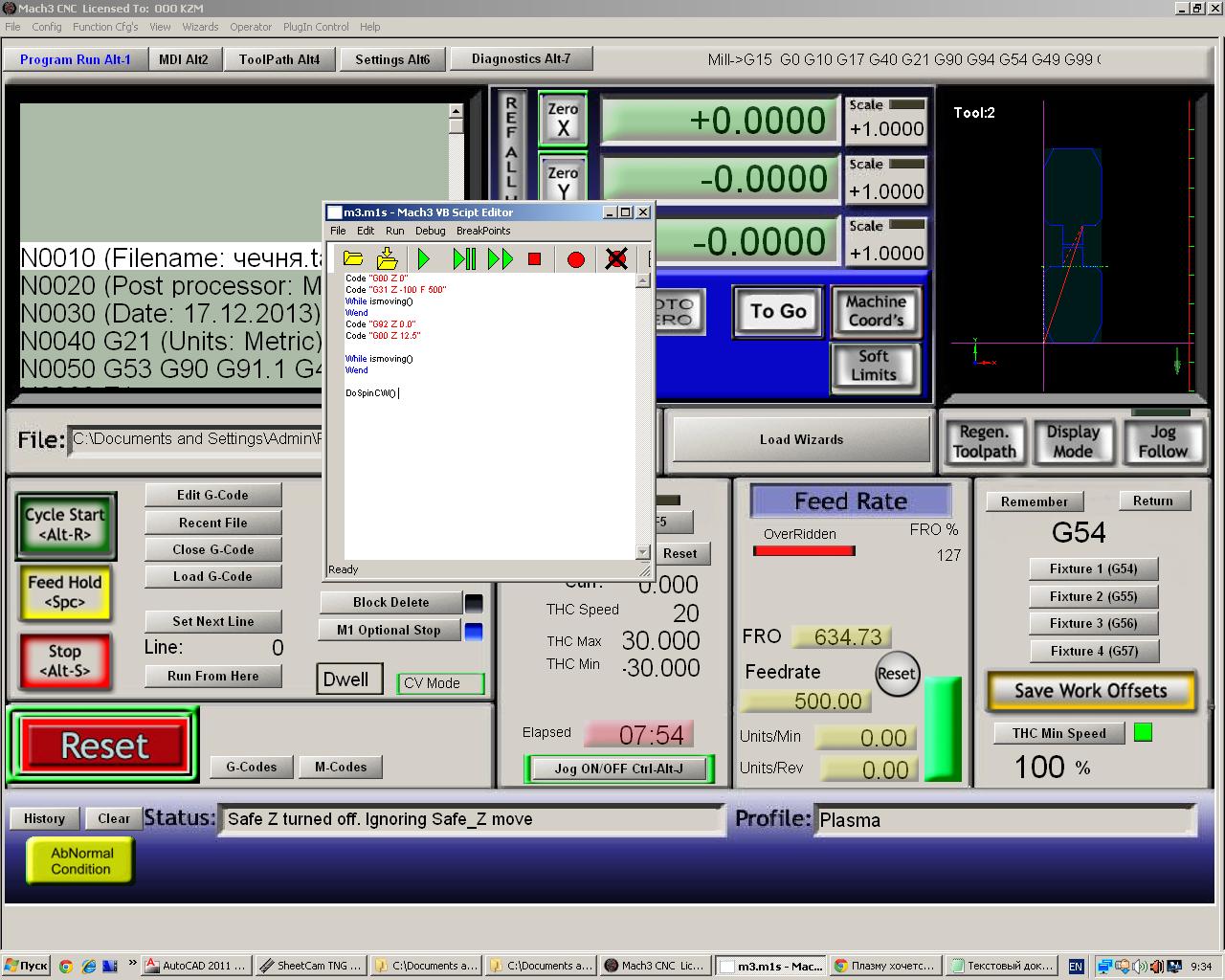Screen dimensions: 1225x980
Task: Click the red Stop button
Action: point(64,661)
